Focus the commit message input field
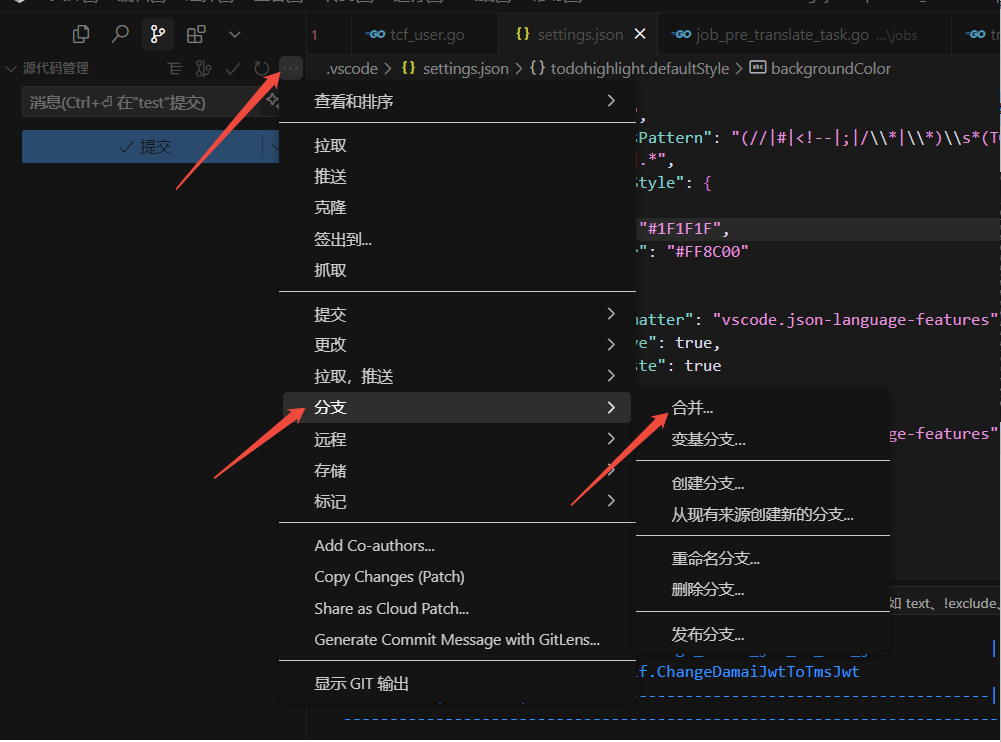Image resolution: width=1001 pixels, height=742 pixels. pos(142,103)
